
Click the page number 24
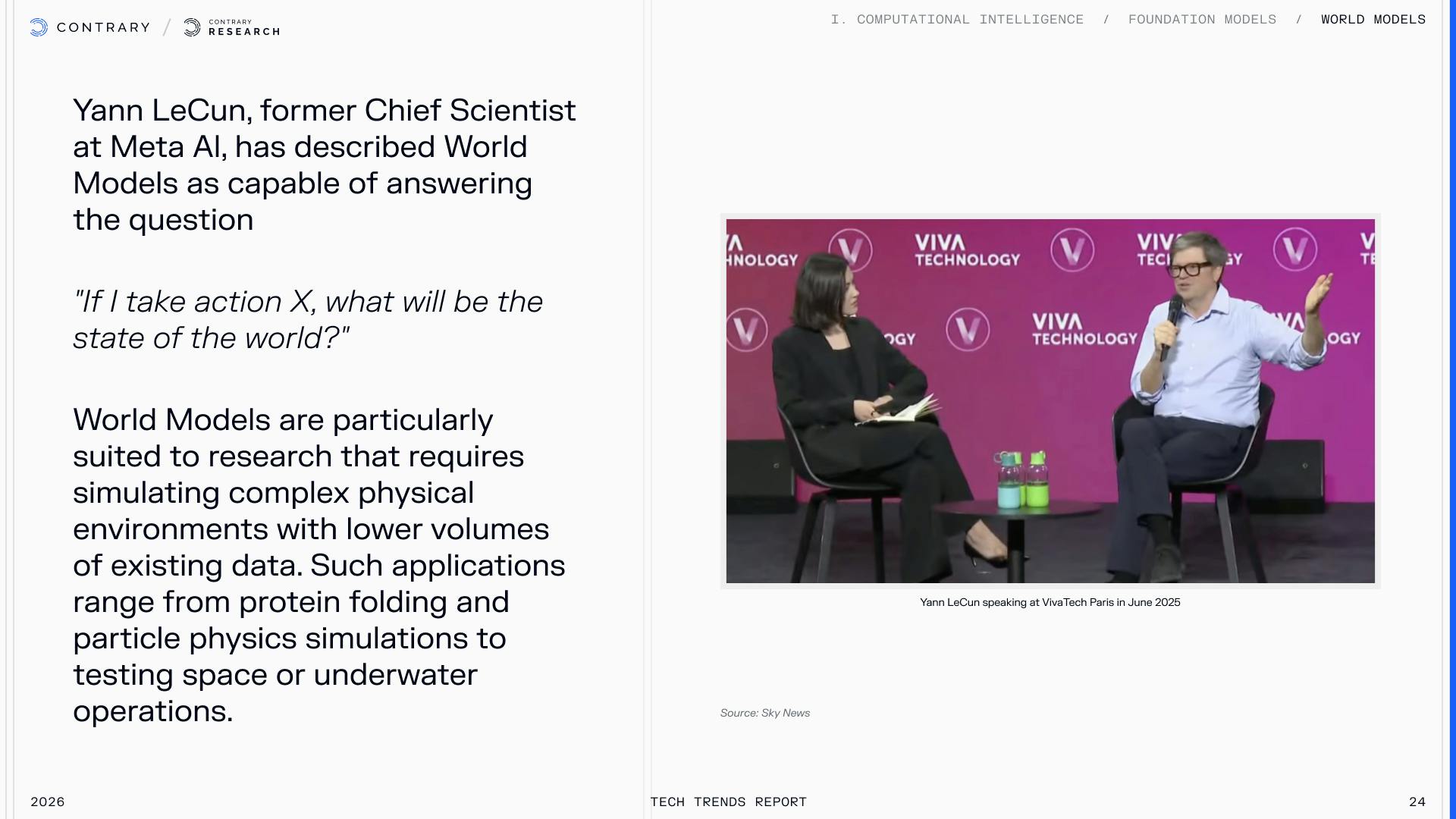click(x=1417, y=802)
